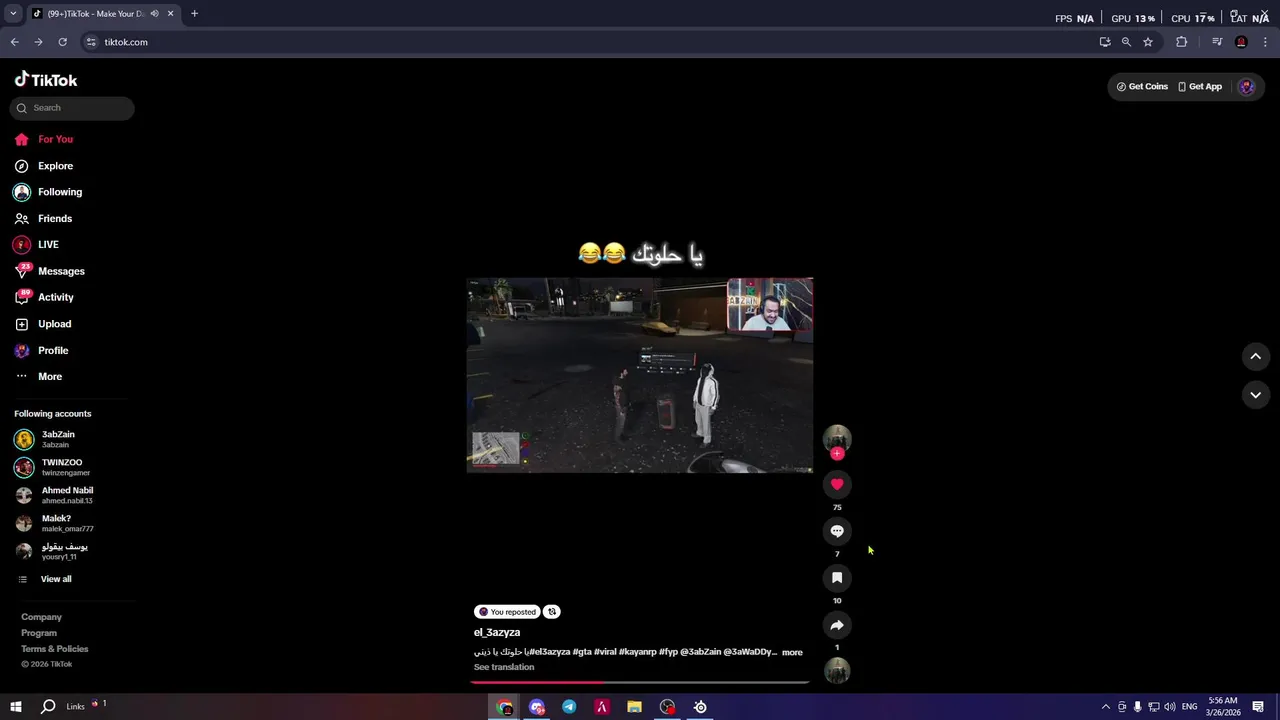Open the Chrome tab search dropdown
This screenshot has height=720, width=1280.
pyautogui.click(x=13, y=14)
